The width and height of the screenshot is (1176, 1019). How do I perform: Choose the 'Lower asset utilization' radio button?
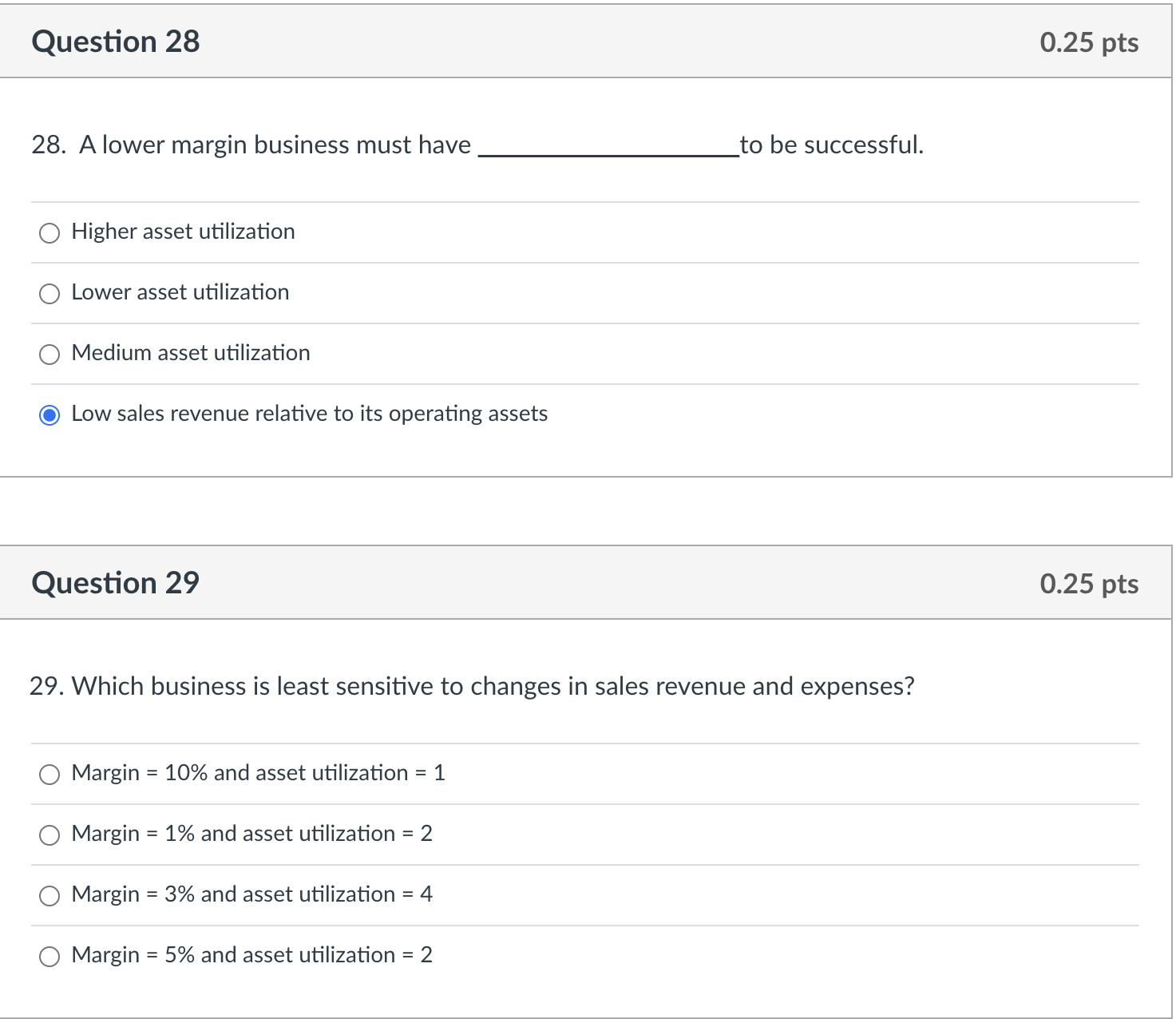click(49, 294)
